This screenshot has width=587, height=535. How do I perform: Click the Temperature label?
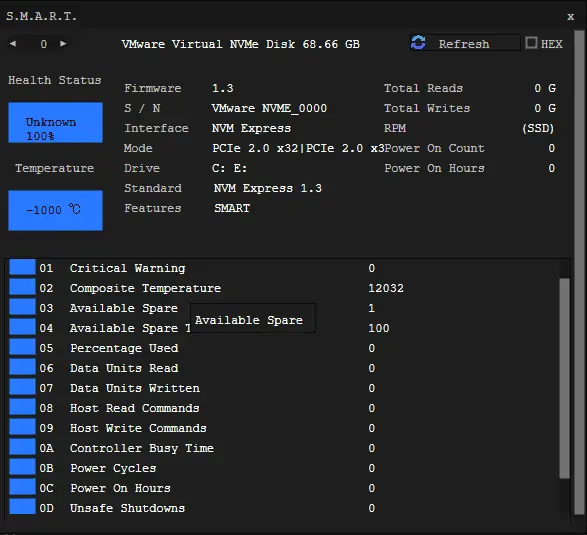55,168
